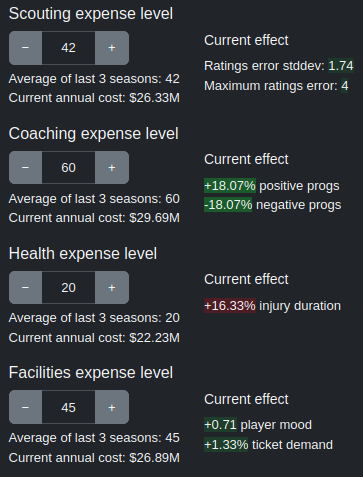Click the +18.07% positive progs badge

230,186
